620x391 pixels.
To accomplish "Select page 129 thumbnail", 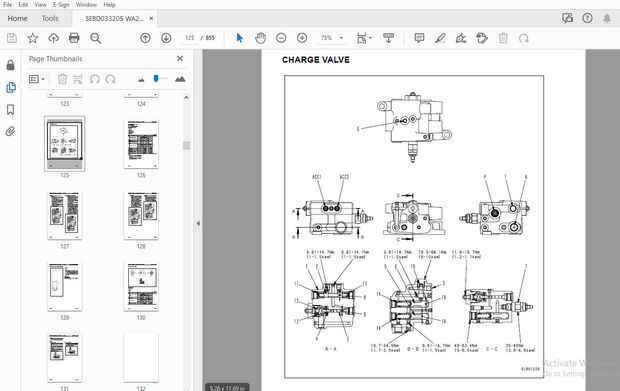I will click(64, 287).
